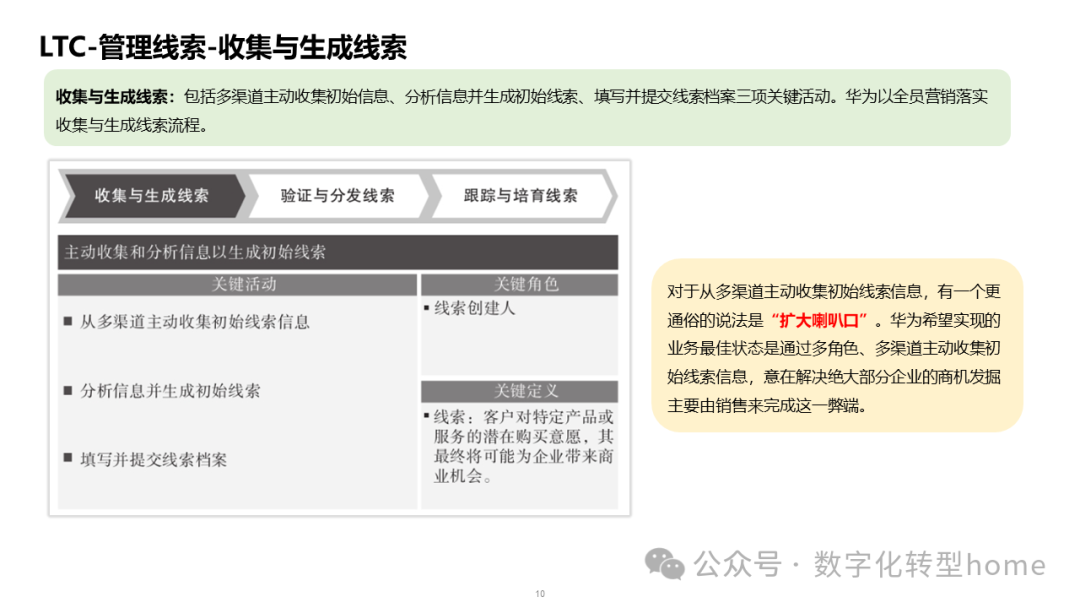Viewport: 1080px width, 608px height.
Task: Click the bullet '从多渠道主动收集初始线索信息'
Action: click(x=194, y=322)
